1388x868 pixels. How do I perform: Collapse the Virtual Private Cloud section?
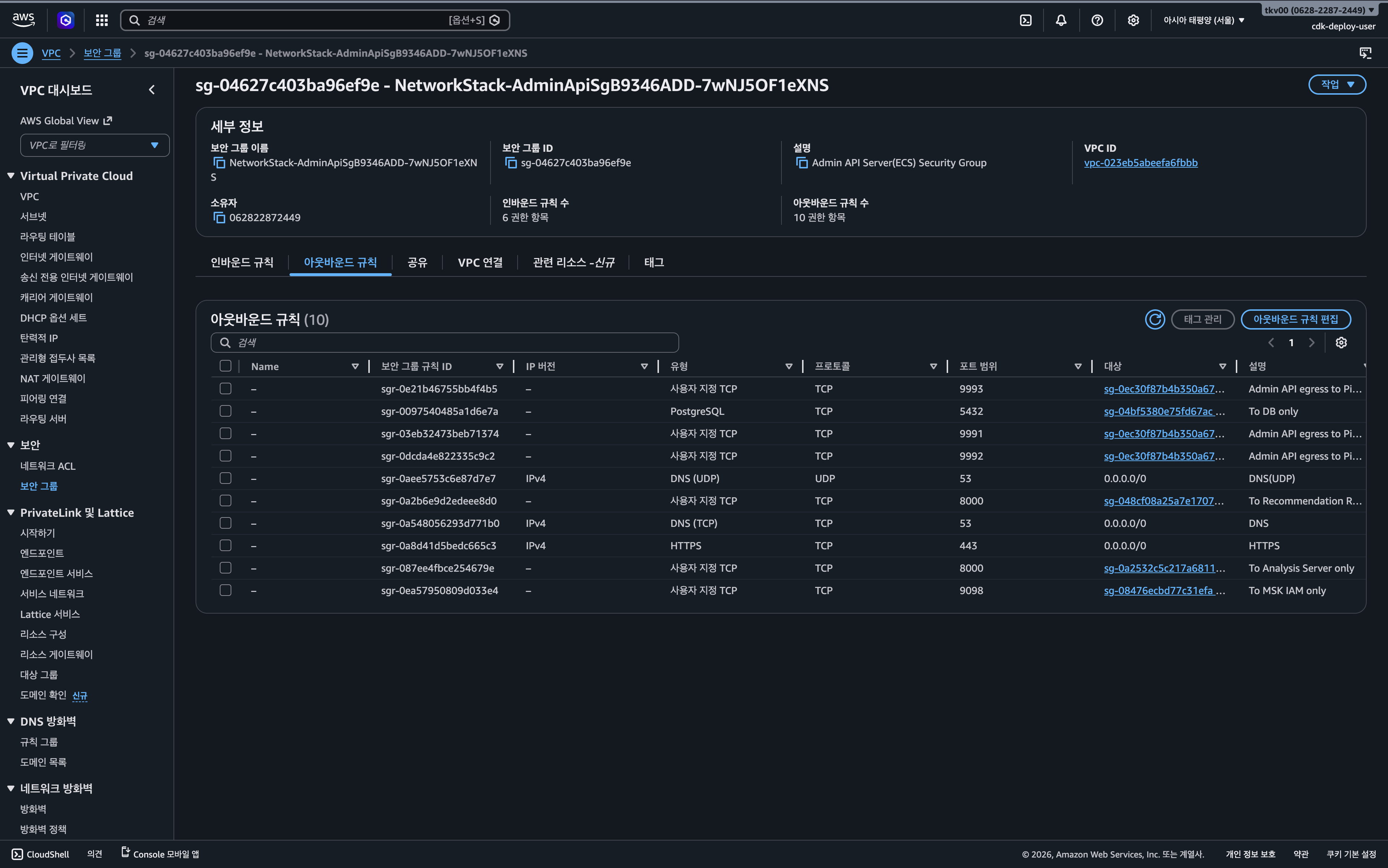pos(11,176)
